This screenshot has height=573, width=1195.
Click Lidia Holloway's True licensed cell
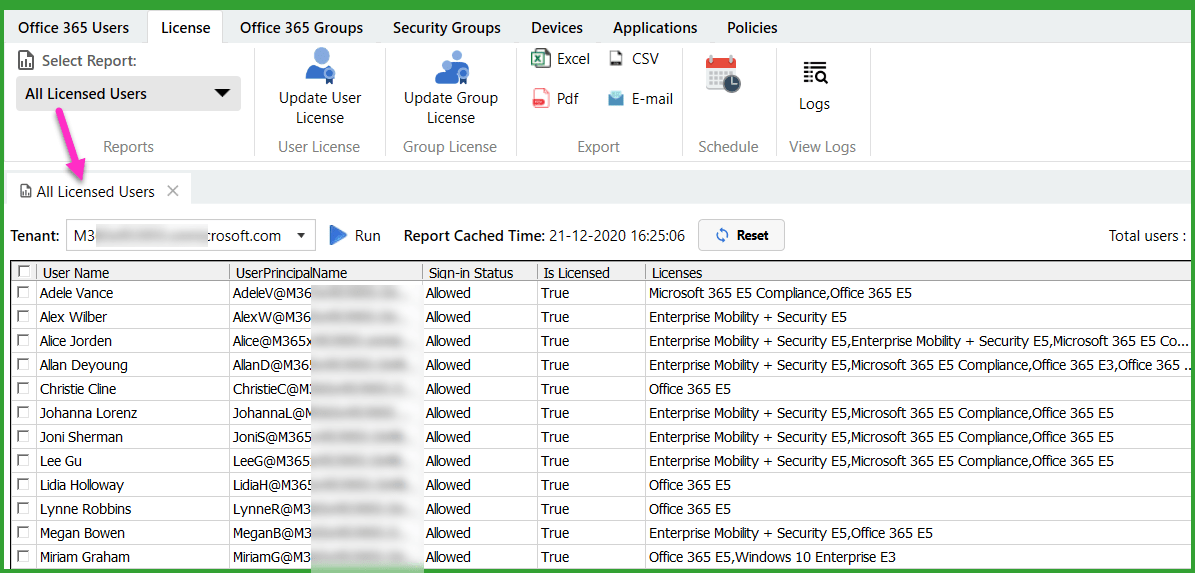(591, 485)
